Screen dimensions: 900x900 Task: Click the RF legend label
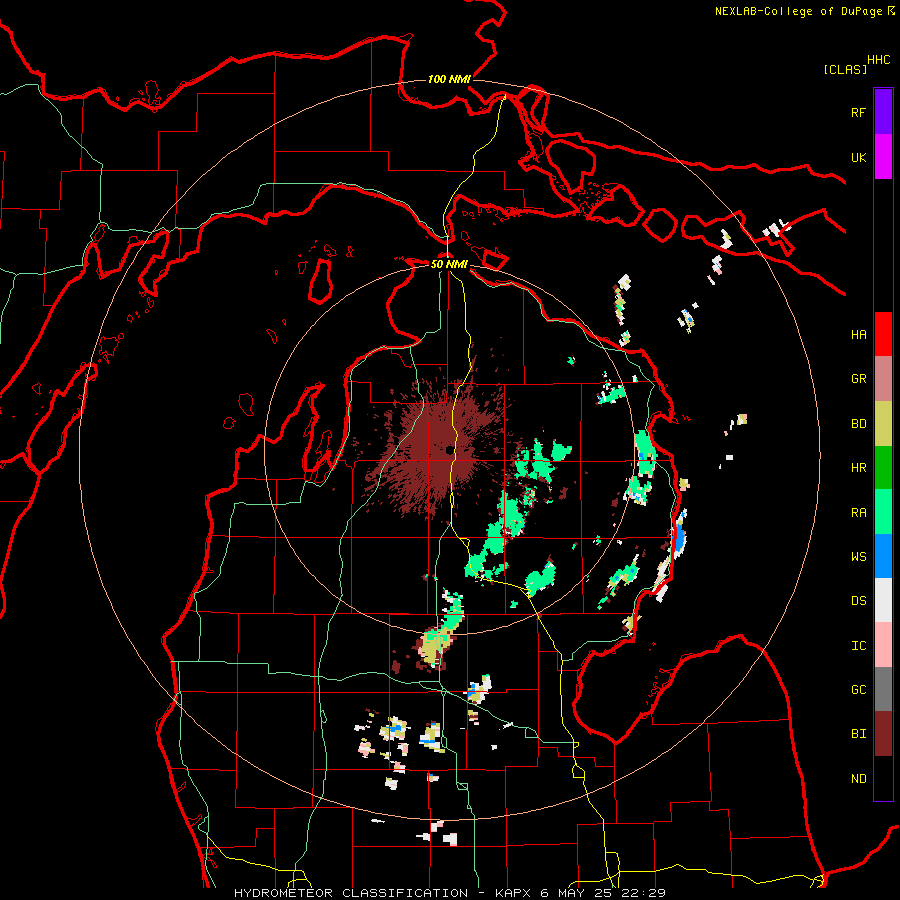(858, 112)
